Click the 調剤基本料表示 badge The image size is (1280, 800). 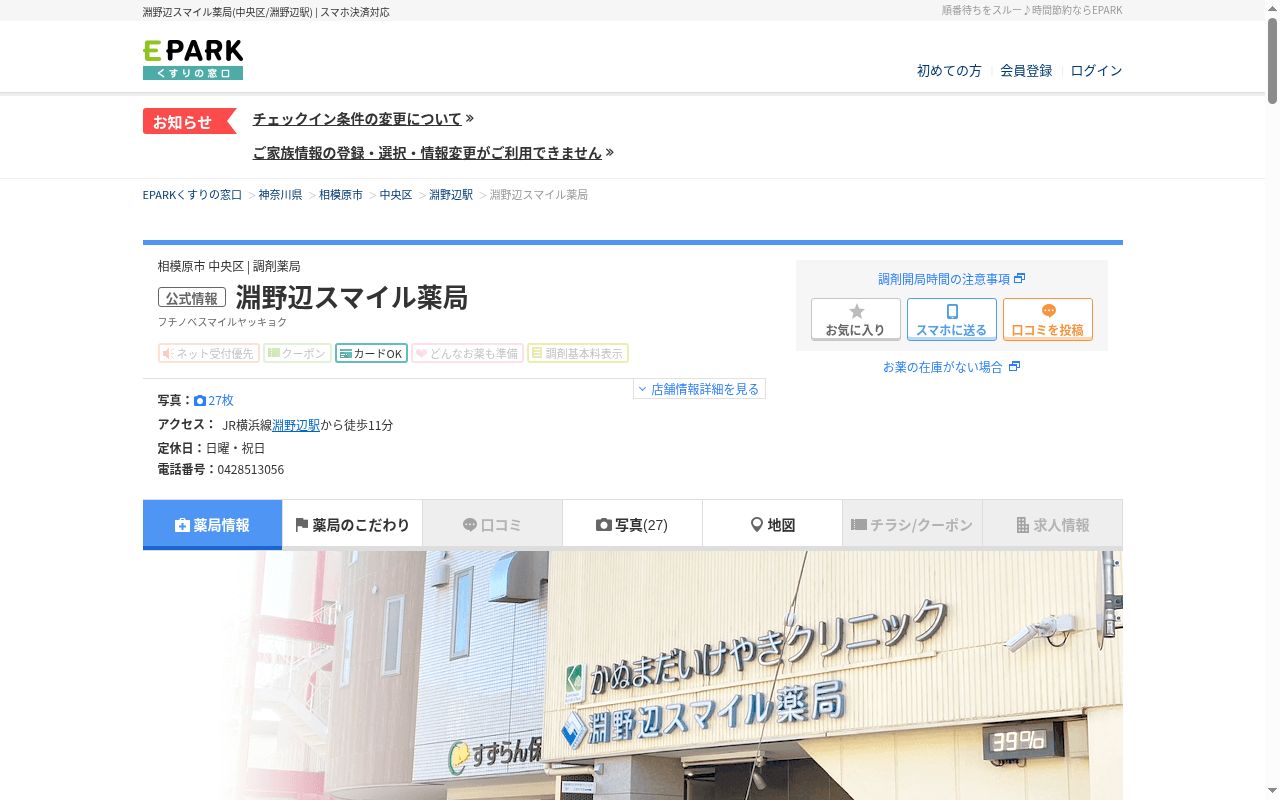(x=578, y=353)
